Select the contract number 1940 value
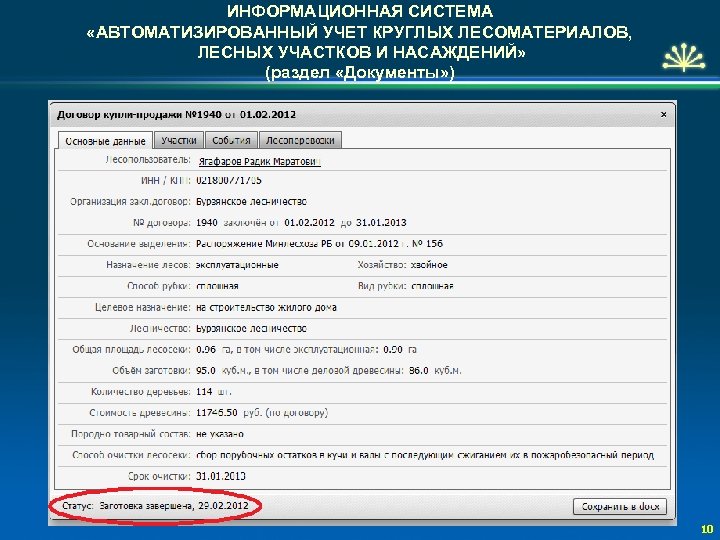The width and height of the screenshot is (720, 540). pyautogui.click(x=207, y=223)
